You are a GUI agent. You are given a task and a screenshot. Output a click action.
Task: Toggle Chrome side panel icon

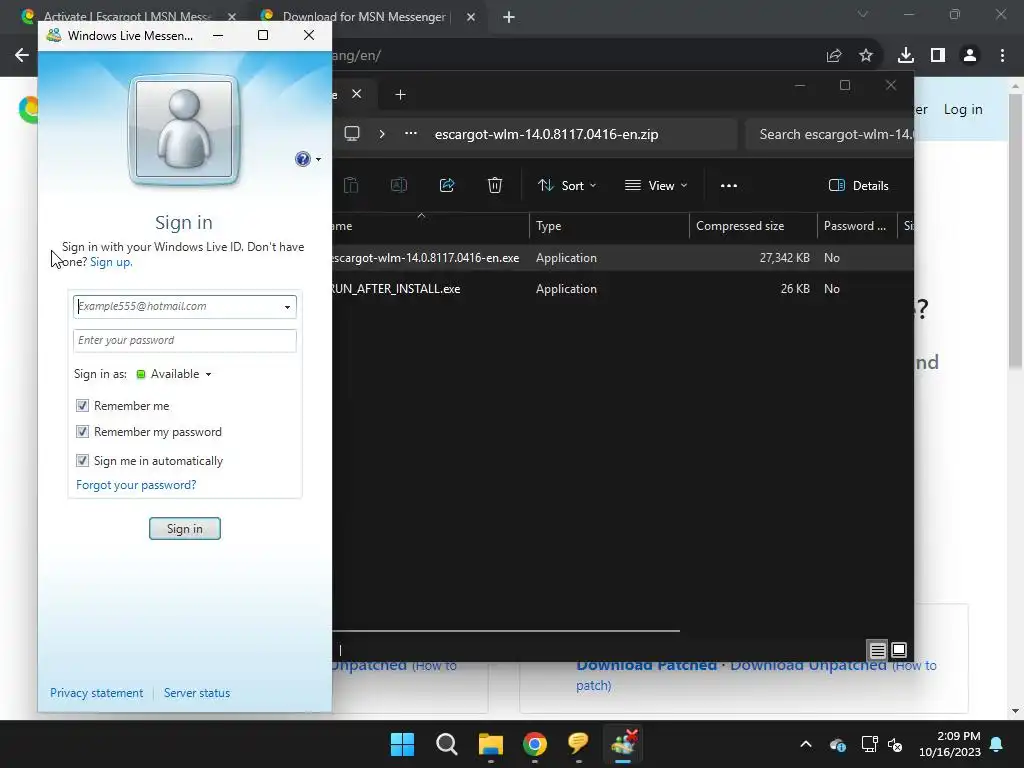pos(938,56)
